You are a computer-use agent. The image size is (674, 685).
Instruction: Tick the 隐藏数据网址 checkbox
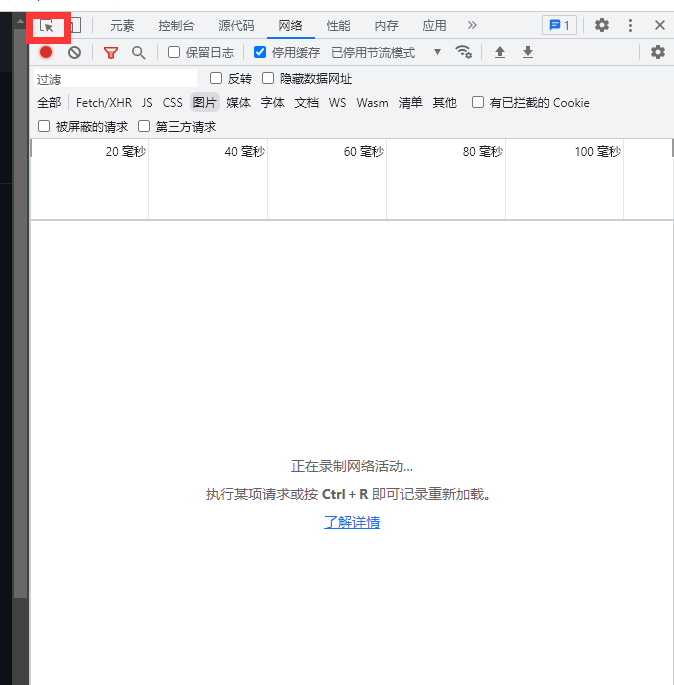click(x=268, y=78)
